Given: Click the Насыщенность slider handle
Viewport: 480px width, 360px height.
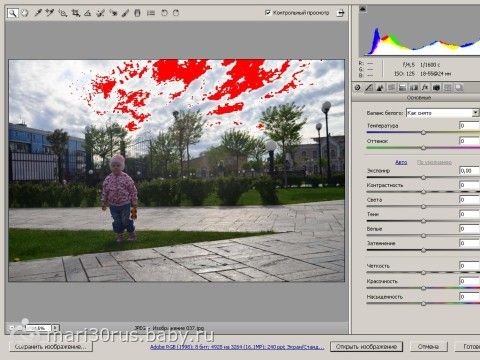Looking at the screenshot, I should point(423,303).
